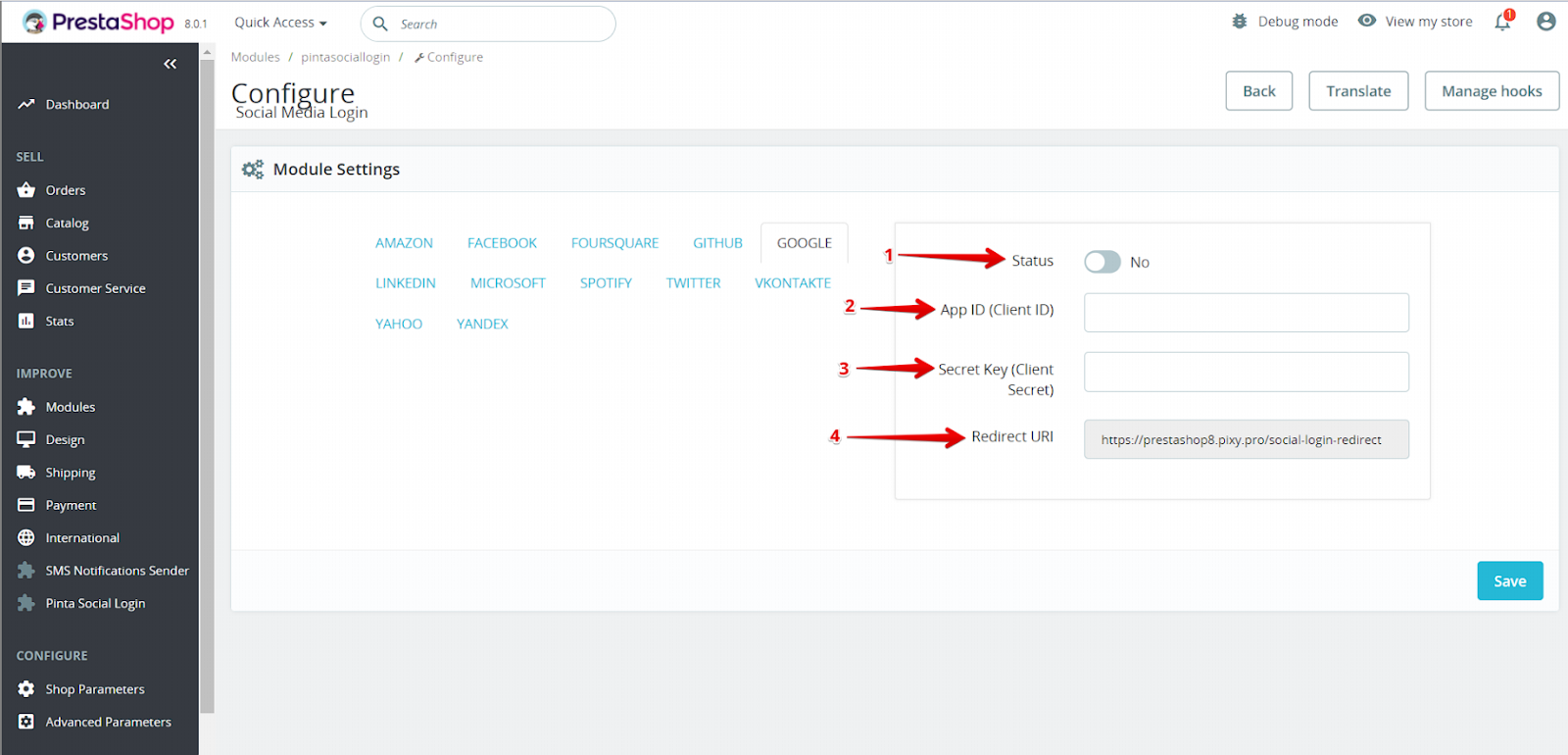Click the Redirect URI field

click(1247, 439)
